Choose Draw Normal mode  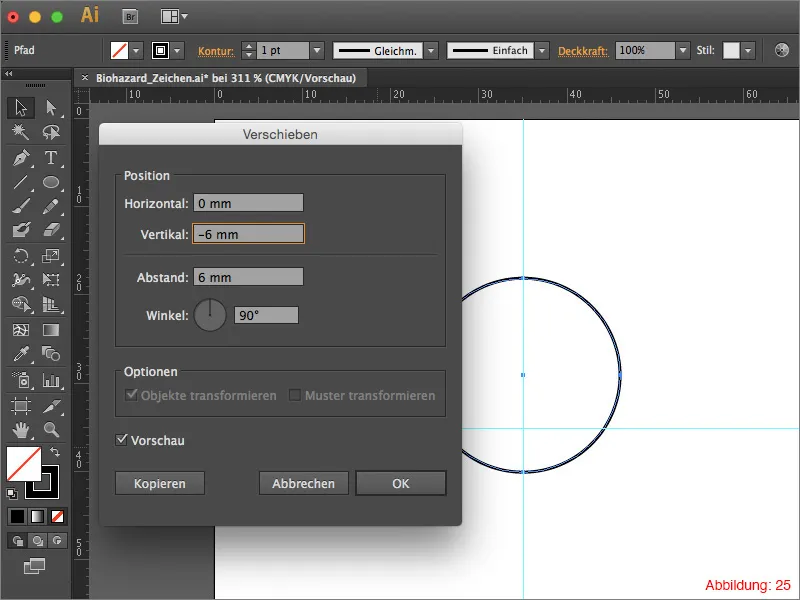point(17,540)
